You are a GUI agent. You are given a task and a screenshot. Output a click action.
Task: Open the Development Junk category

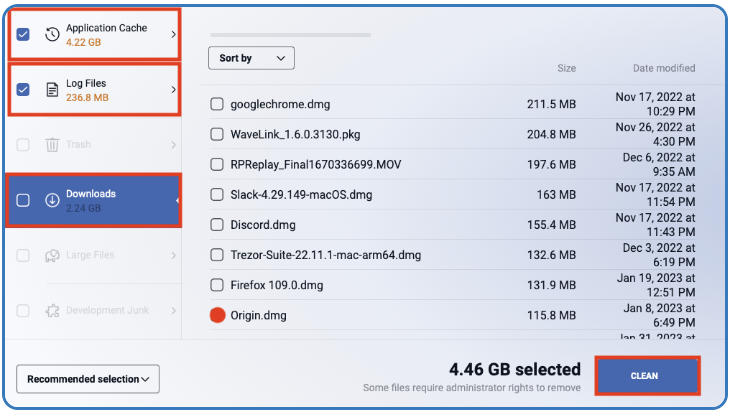pyautogui.click(x=93, y=310)
